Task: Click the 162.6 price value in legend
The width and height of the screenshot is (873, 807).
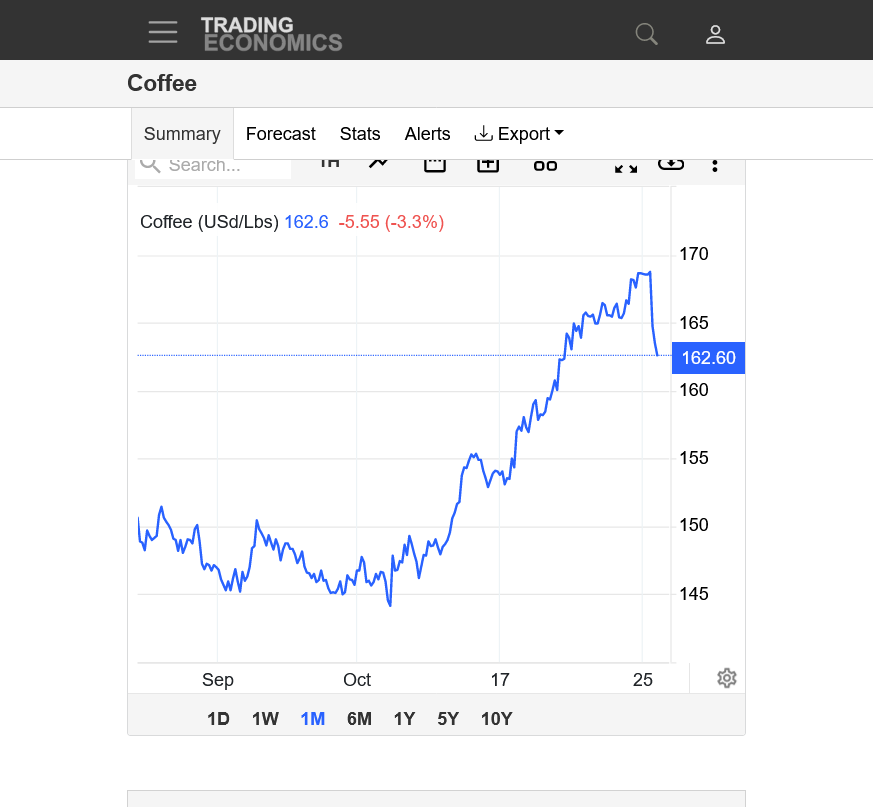Action: 306,222
